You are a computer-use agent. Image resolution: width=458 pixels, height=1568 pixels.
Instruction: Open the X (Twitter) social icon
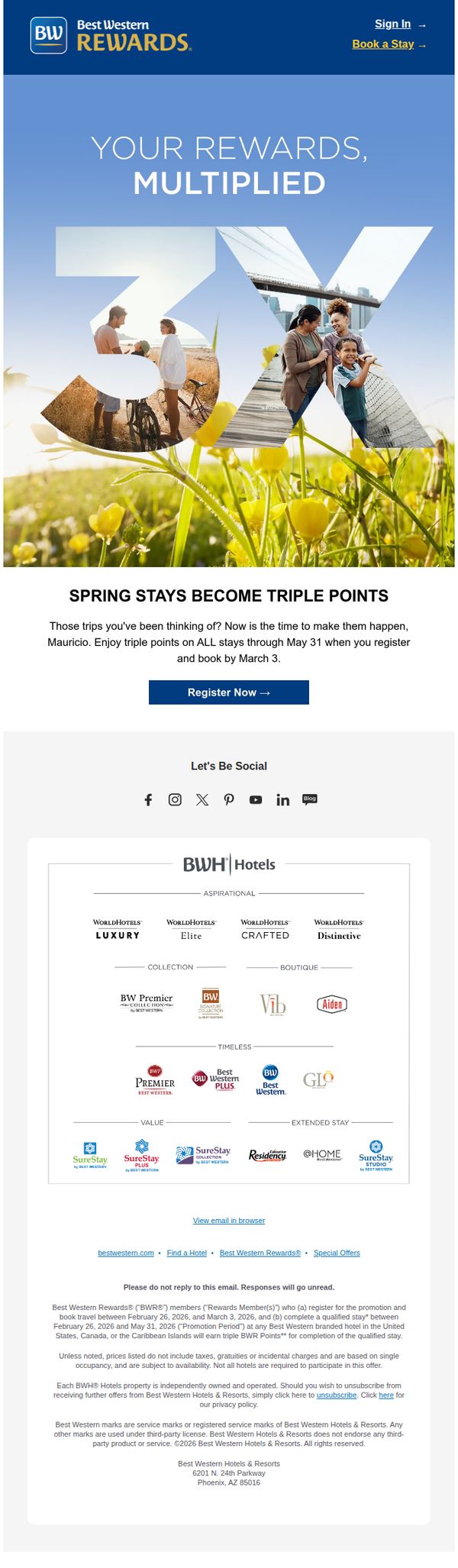click(202, 799)
